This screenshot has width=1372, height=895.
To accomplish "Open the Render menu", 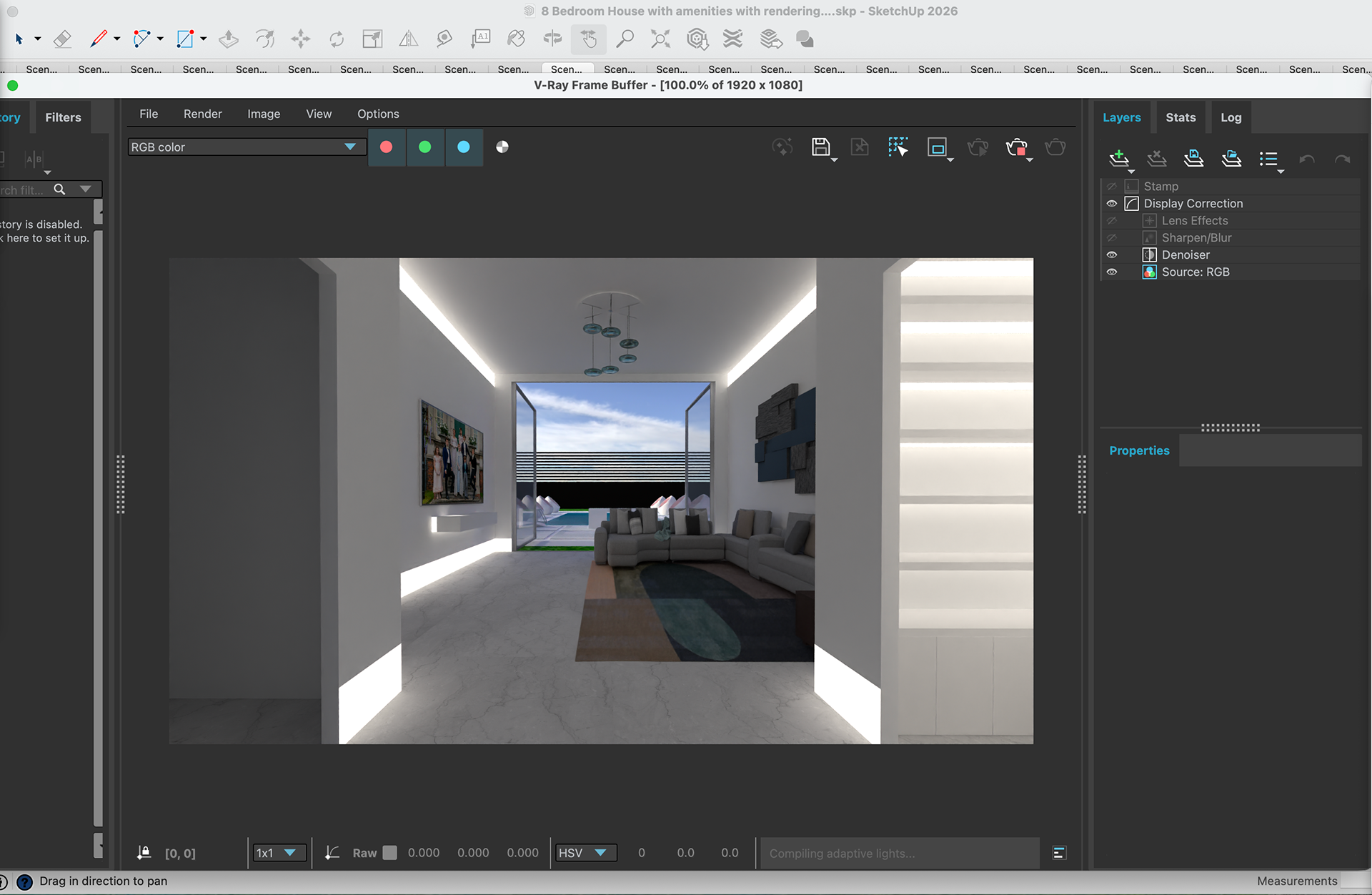I will point(202,114).
